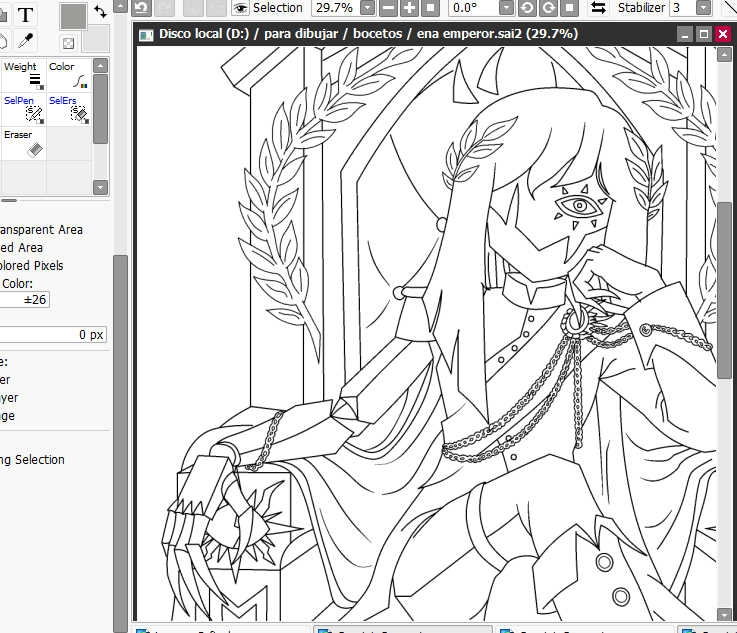This screenshot has width=737, height=633.
Task: Flip the canvas view horizontally
Action: [598, 8]
